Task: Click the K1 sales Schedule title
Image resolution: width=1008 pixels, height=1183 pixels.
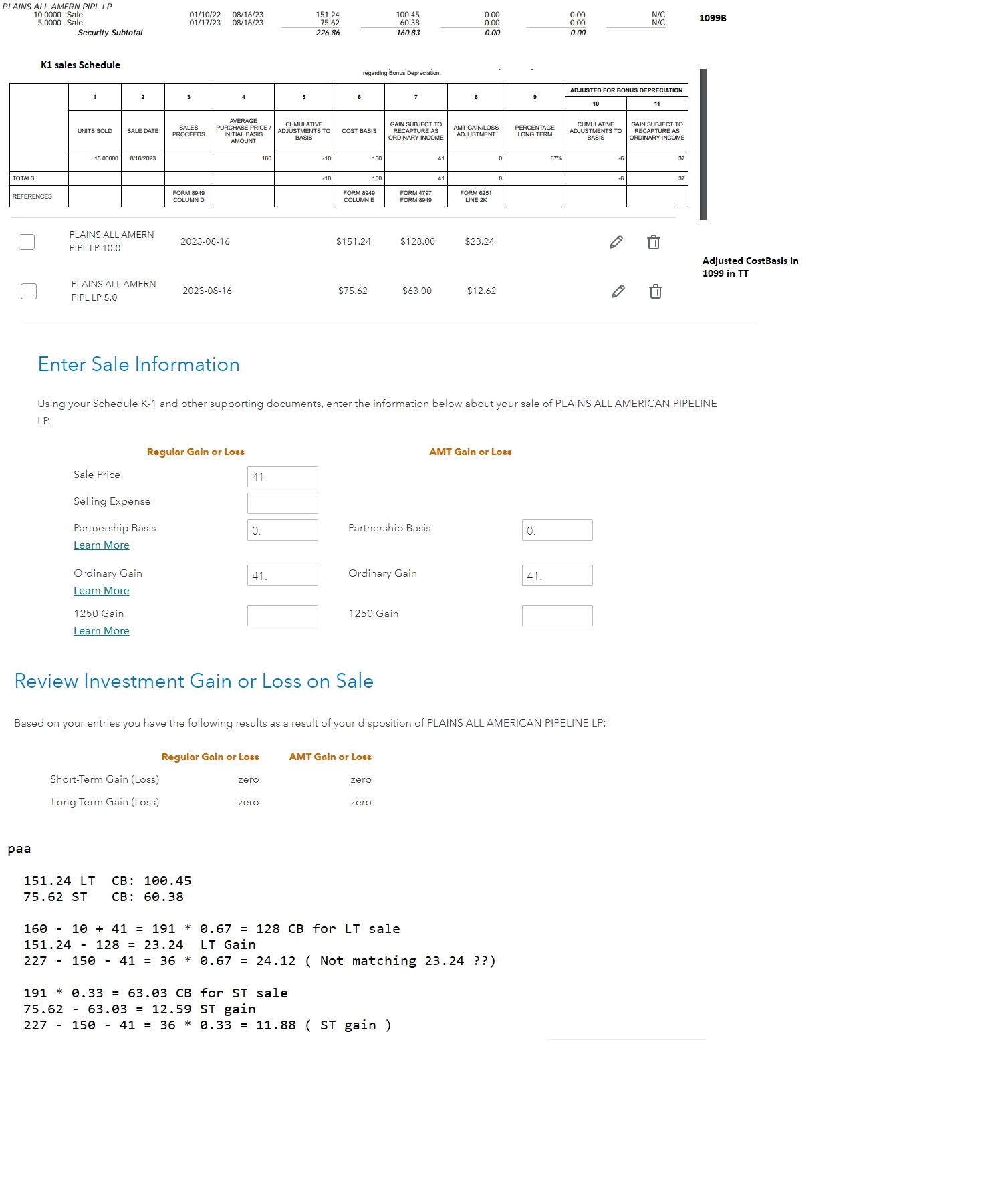Action: point(81,65)
